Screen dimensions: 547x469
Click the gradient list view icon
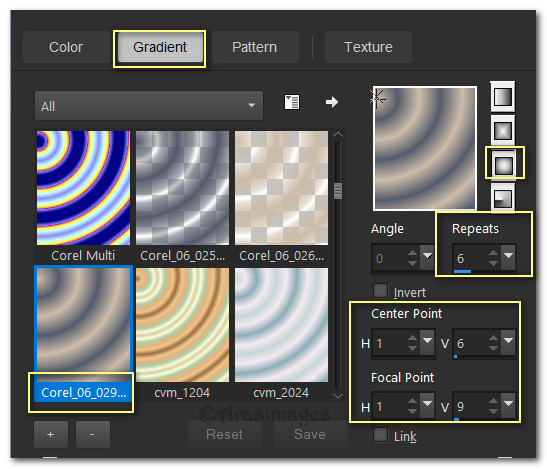pyautogui.click(x=292, y=102)
